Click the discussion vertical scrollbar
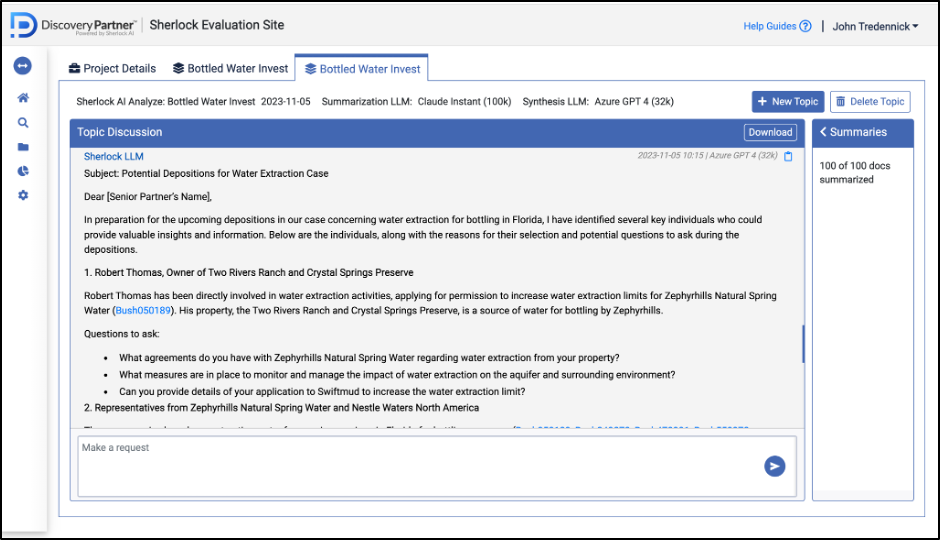 point(803,343)
